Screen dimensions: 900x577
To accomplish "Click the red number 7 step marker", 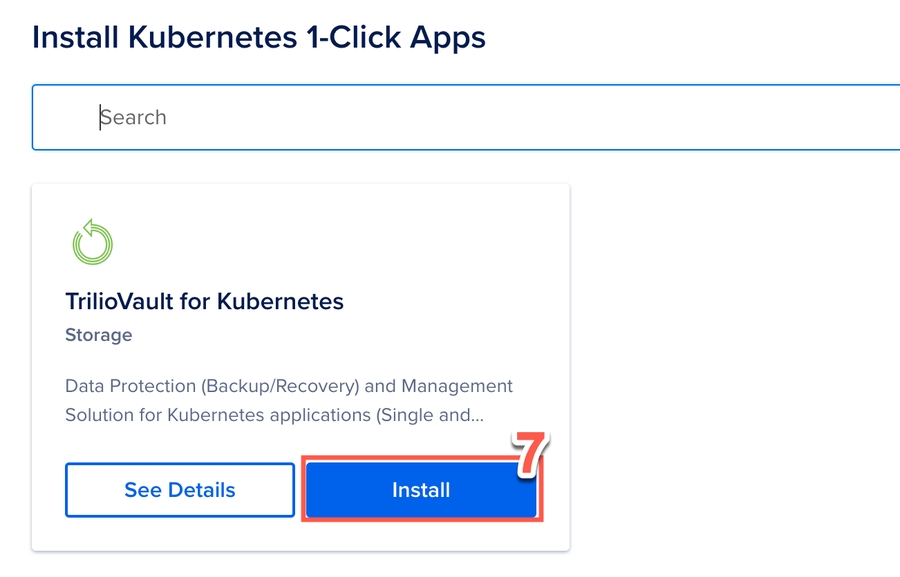I will coord(531,455).
